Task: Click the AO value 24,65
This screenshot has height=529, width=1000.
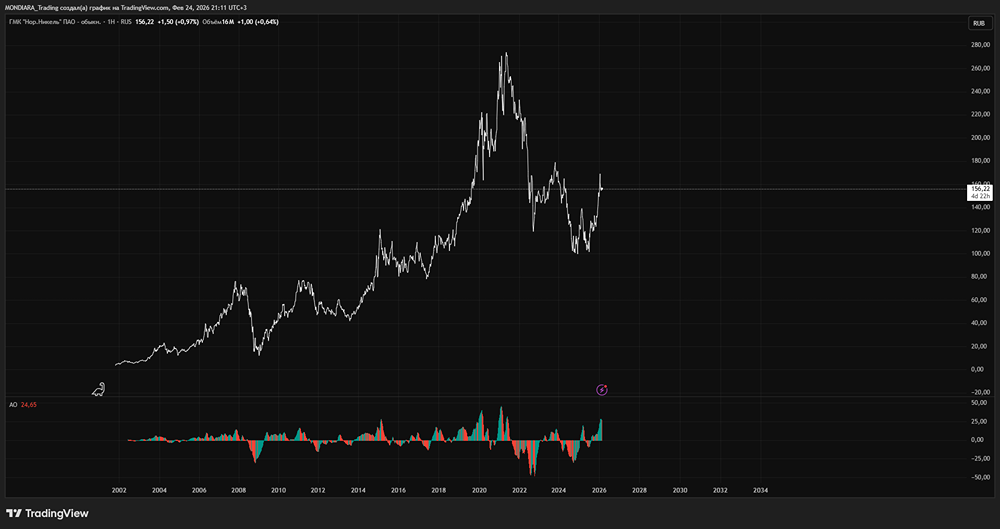Action: pyautogui.click(x=29, y=405)
